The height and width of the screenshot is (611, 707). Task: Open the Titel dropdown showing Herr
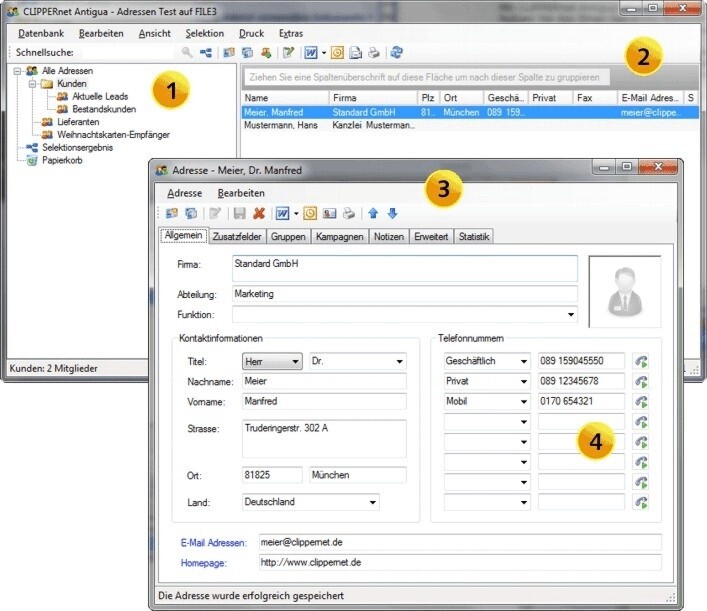[295, 361]
